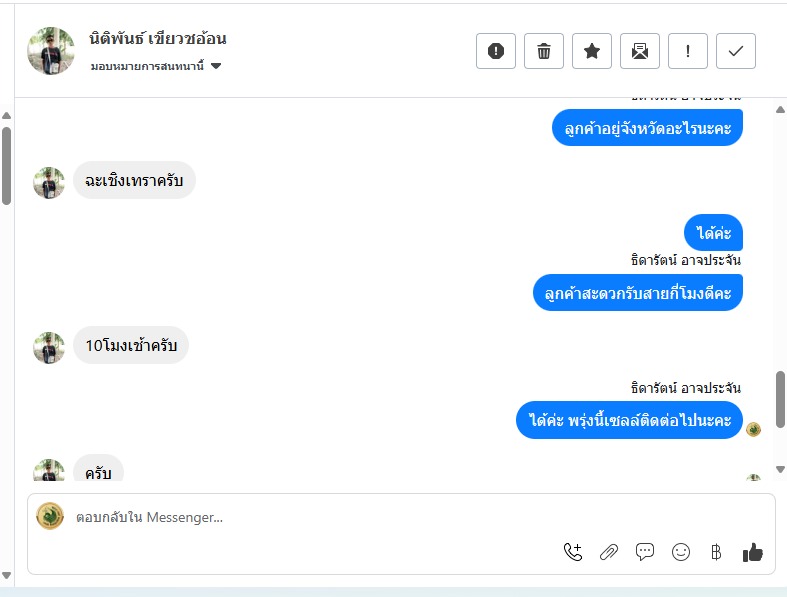Mark conversation unread with envelope icon
787x597 pixels.
[x=639, y=51]
